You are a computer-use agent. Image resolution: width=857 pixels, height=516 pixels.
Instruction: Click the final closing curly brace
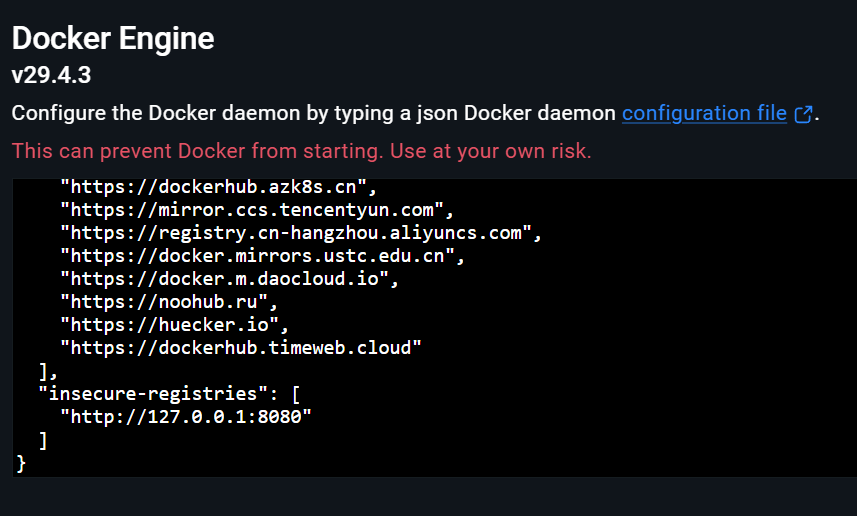coord(21,464)
